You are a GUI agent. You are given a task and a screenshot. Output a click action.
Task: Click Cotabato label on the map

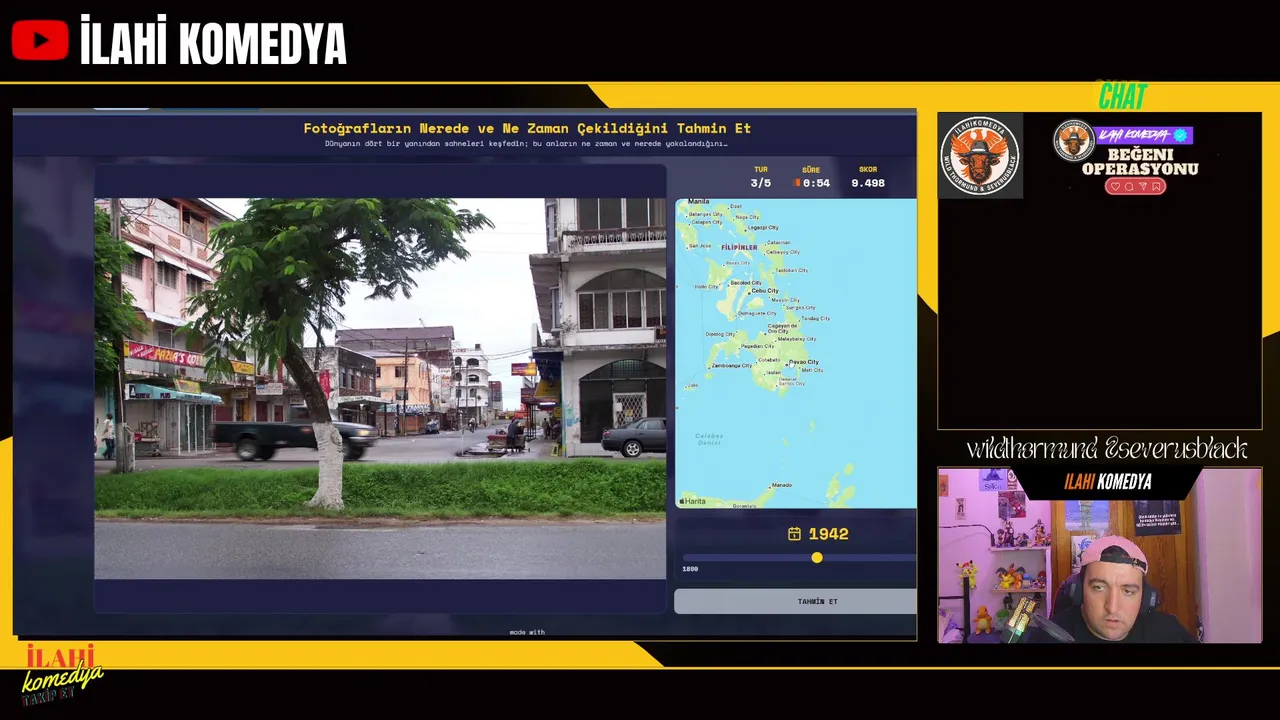click(x=769, y=360)
